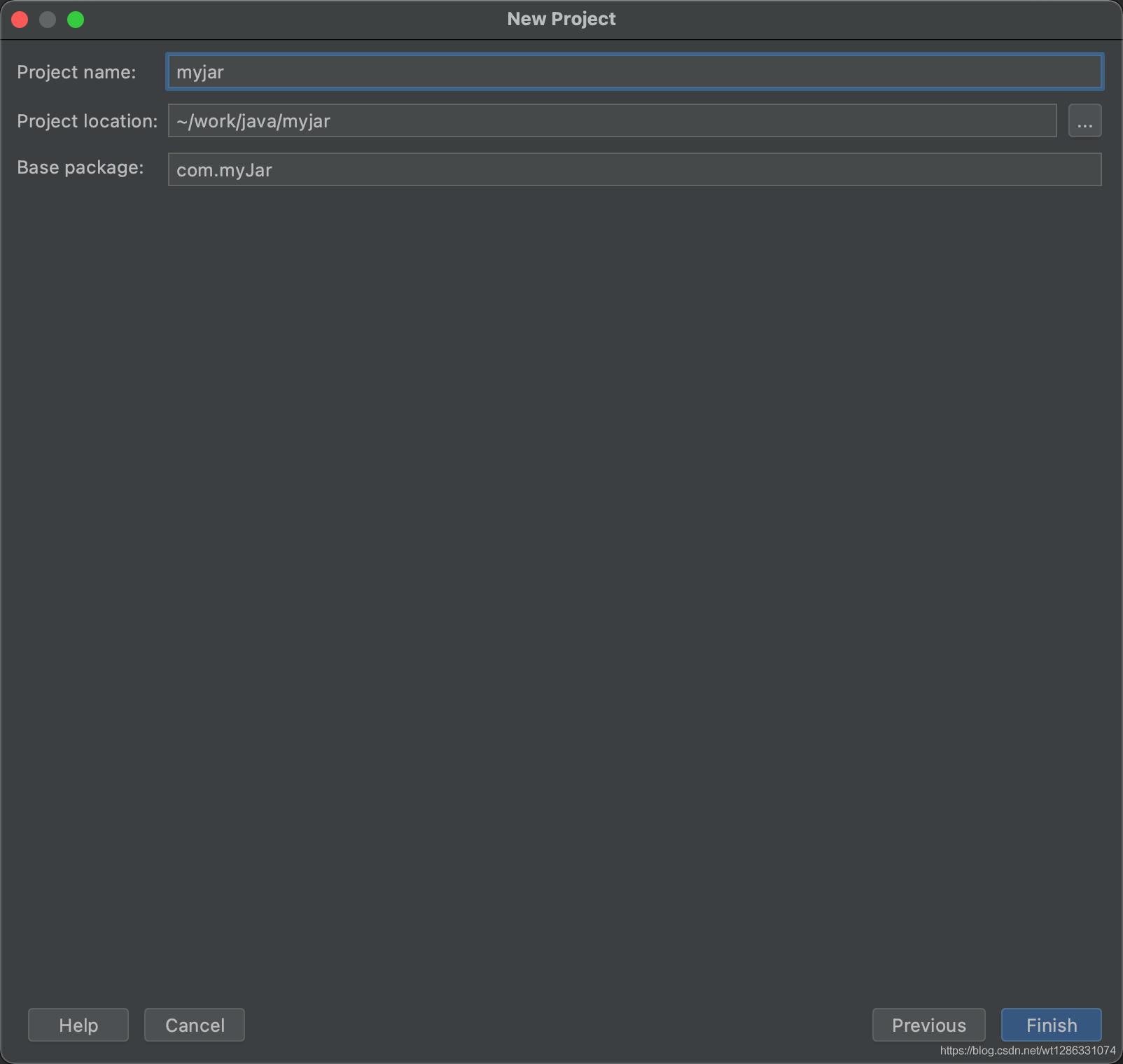1123x1064 pixels.
Task: Click the 'Base package:' label
Action: click(x=81, y=167)
